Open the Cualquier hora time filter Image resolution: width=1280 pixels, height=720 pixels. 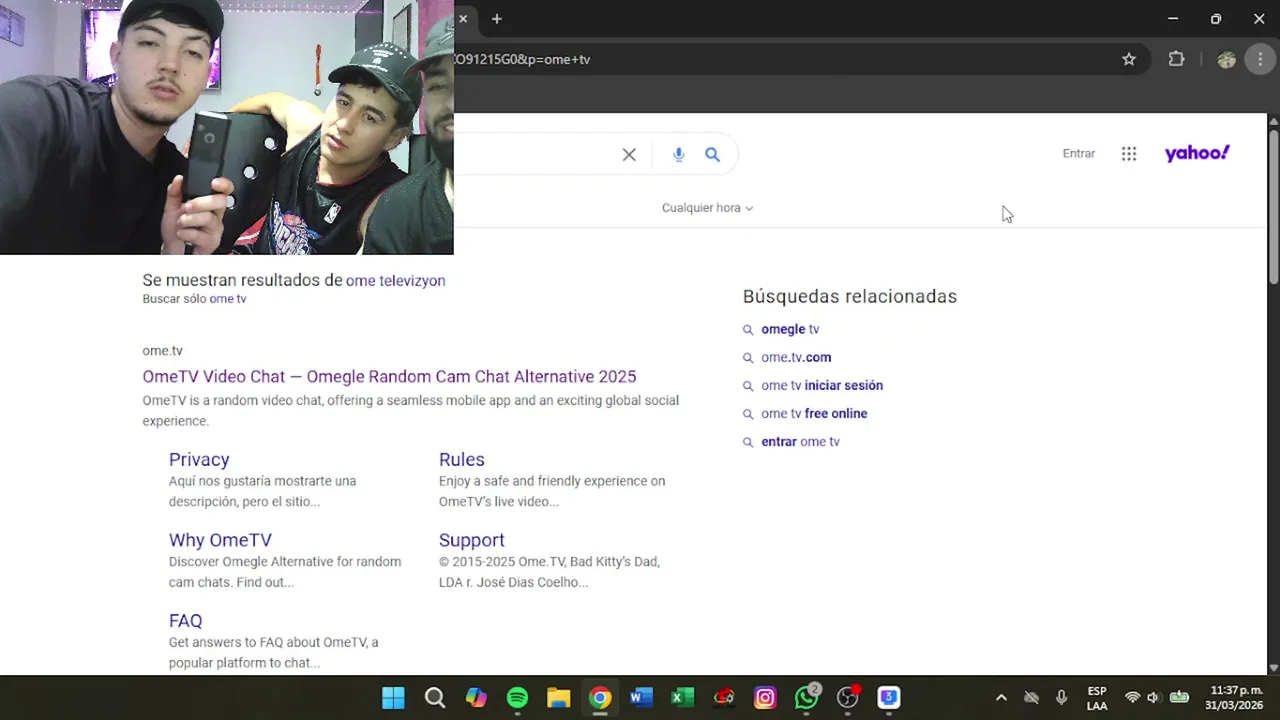click(x=707, y=208)
